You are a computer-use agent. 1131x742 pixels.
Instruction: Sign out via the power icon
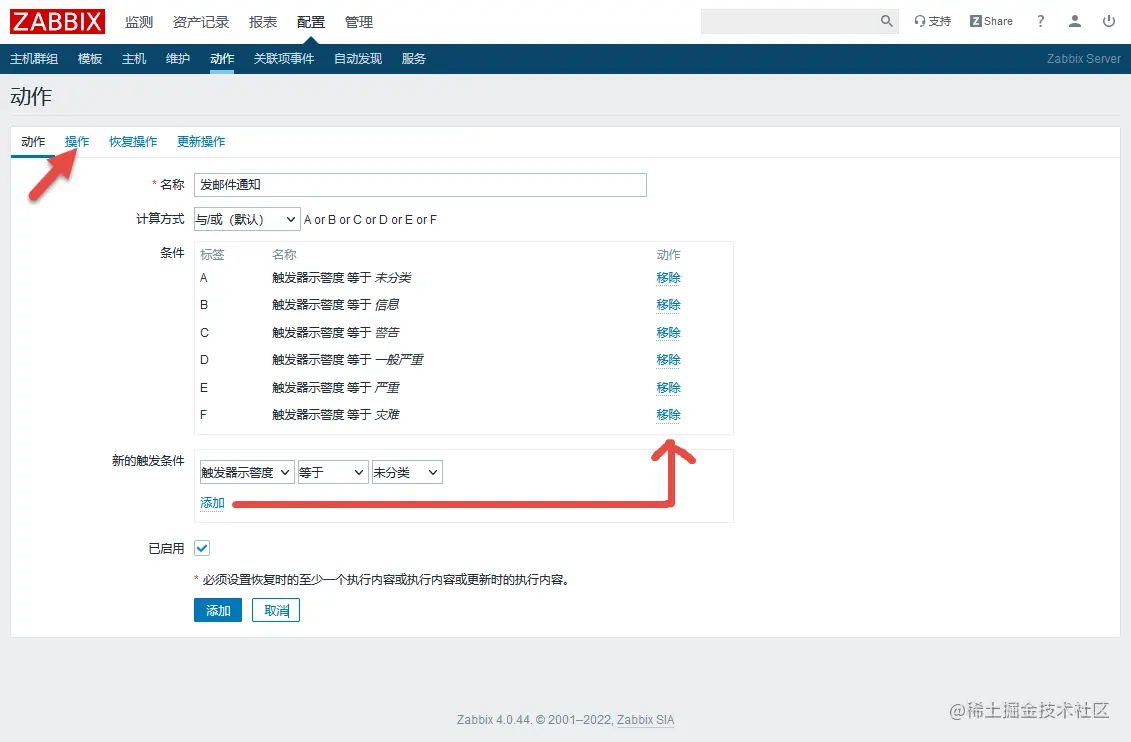click(x=1110, y=21)
